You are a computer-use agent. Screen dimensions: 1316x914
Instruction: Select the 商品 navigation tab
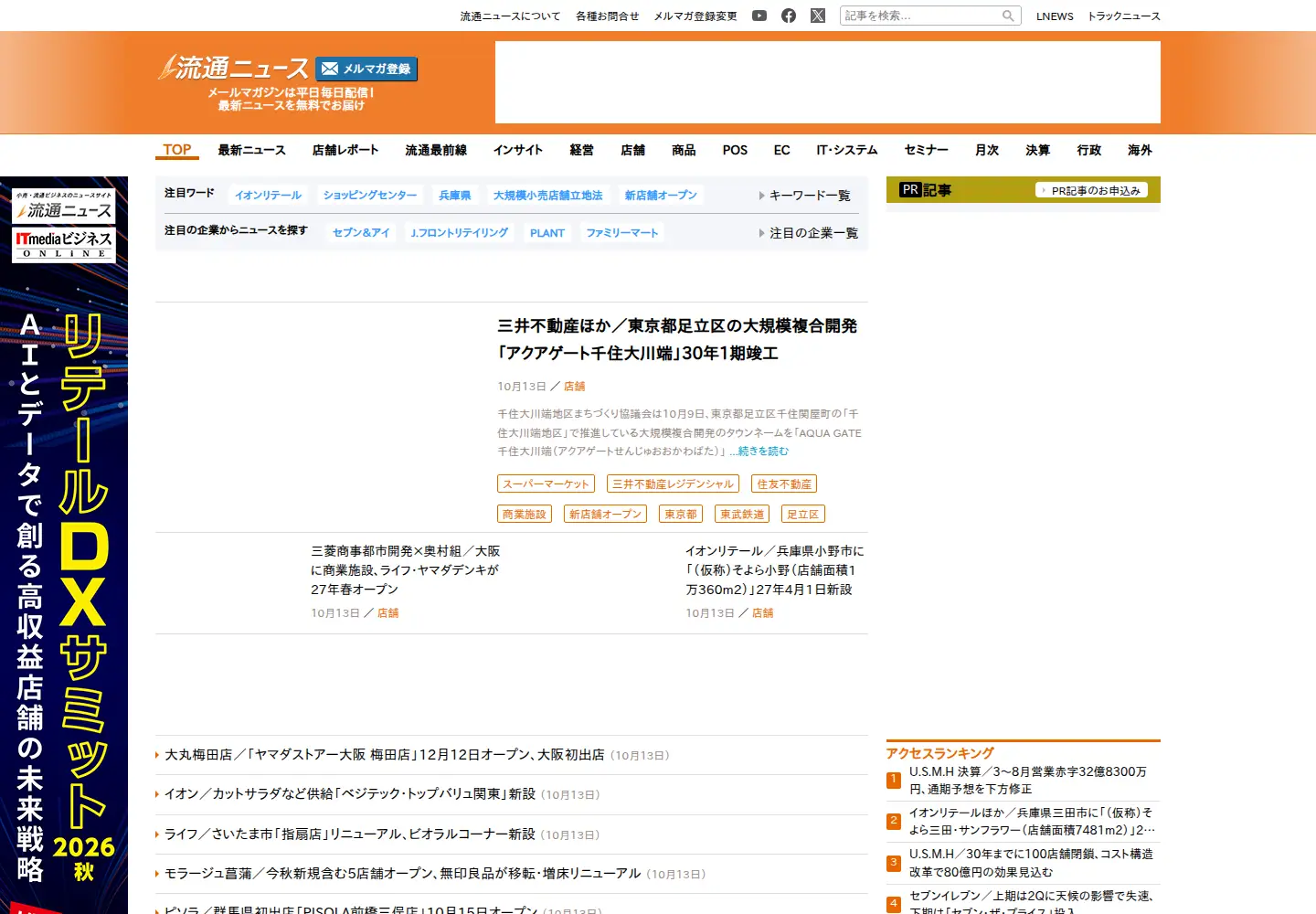684,150
